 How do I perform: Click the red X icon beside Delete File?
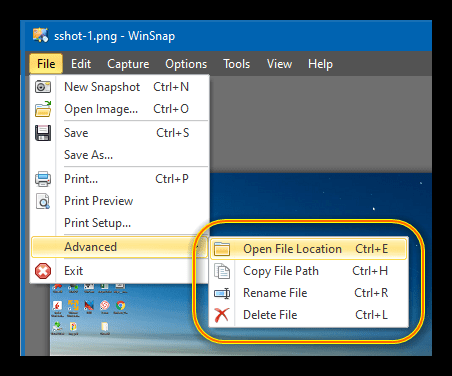coord(222,315)
